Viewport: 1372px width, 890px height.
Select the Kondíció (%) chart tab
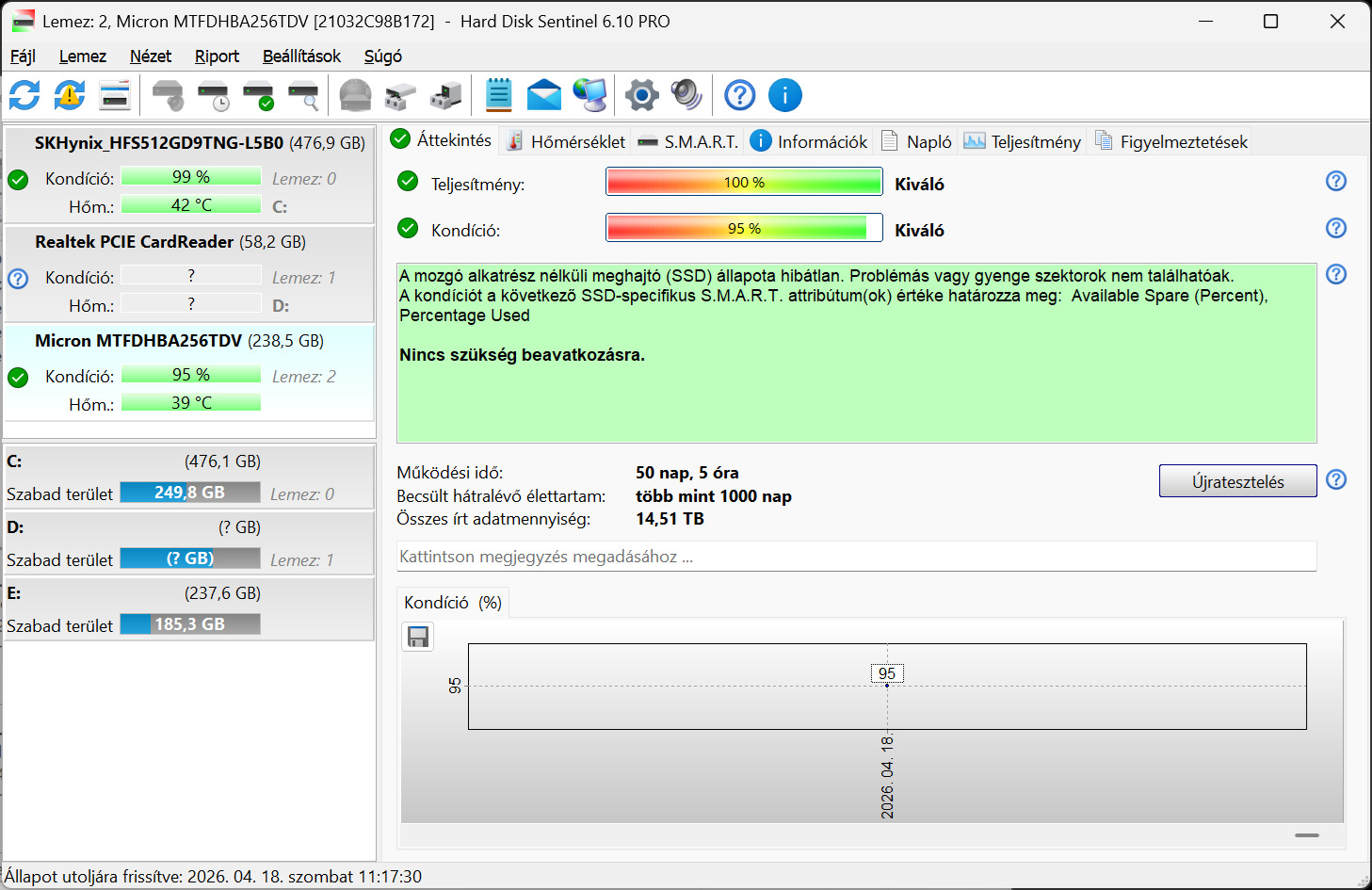tap(453, 603)
